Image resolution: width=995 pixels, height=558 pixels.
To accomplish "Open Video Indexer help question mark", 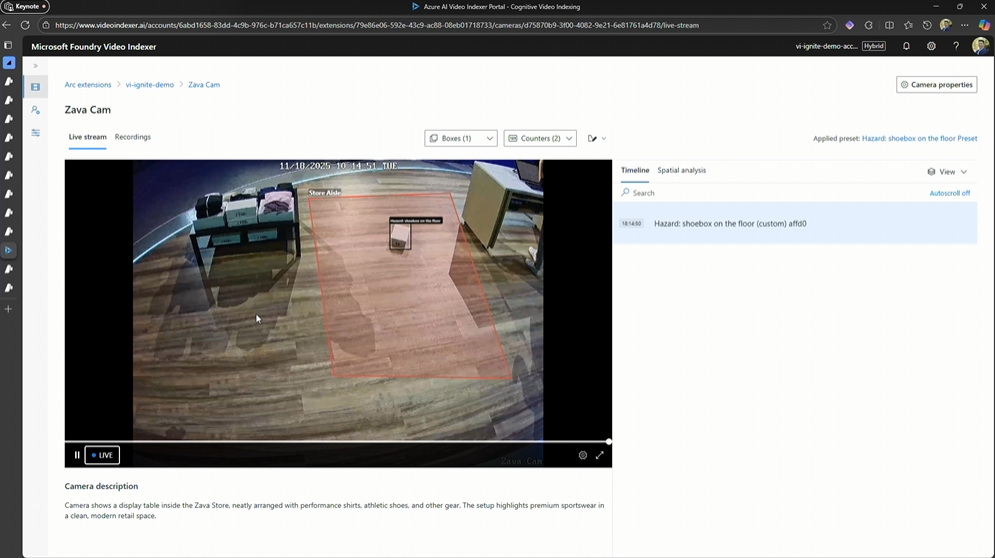I will [956, 46].
